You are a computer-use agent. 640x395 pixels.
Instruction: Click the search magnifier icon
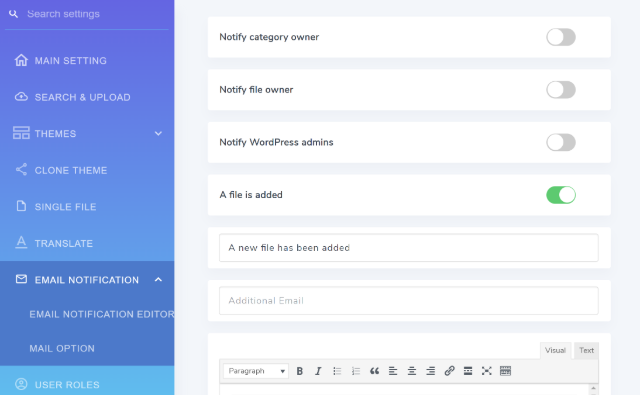(13, 14)
